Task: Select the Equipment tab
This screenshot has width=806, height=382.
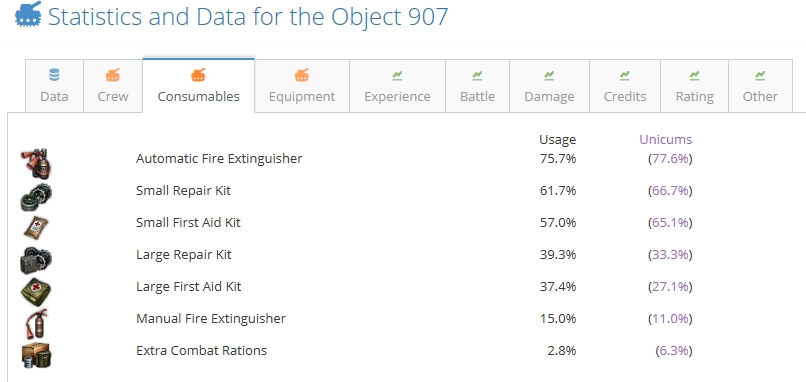Action: (x=302, y=86)
